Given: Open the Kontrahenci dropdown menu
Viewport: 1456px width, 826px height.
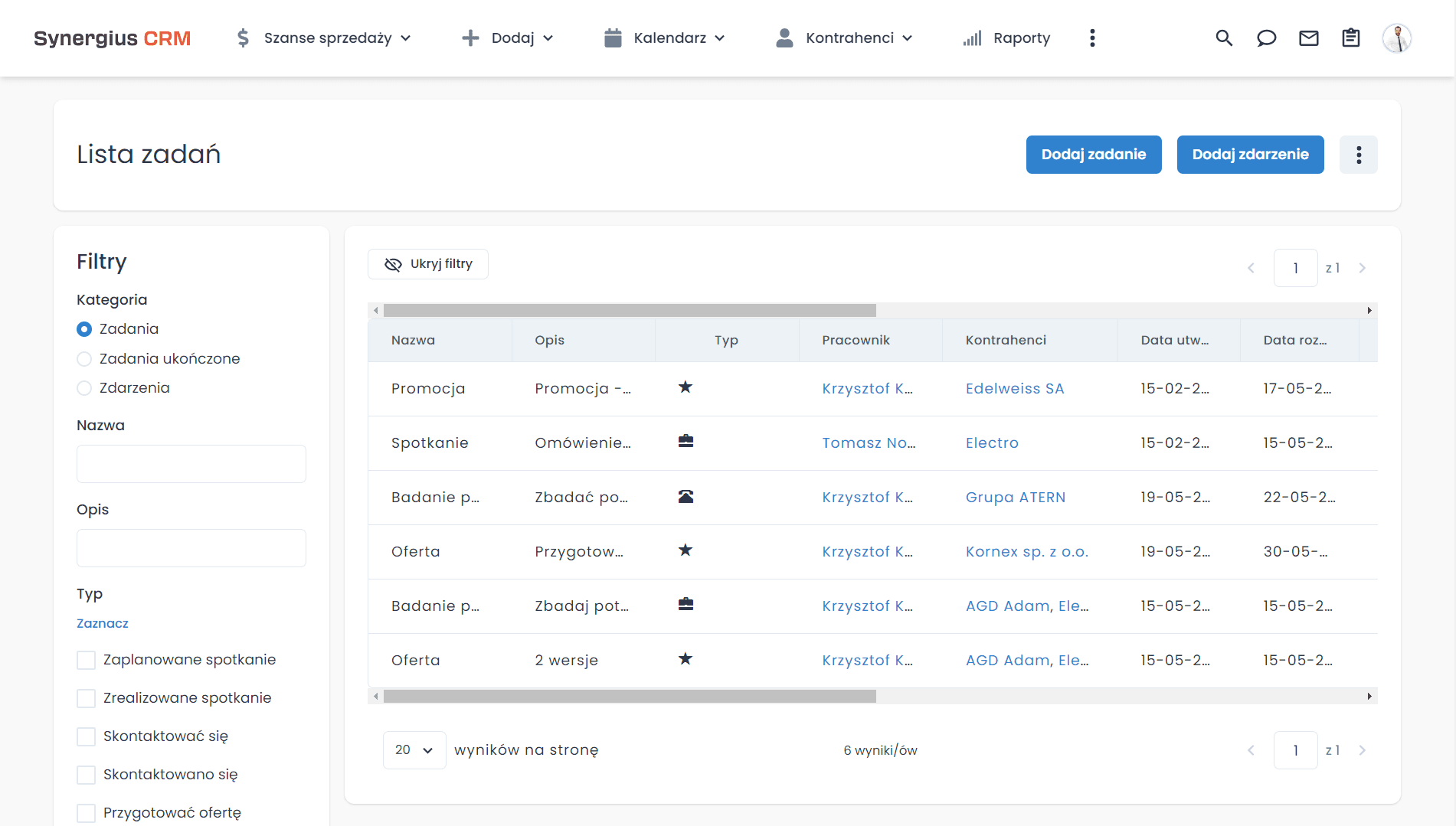Looking at the screenshot, I should pyautogui.click(x=845, y=38).
